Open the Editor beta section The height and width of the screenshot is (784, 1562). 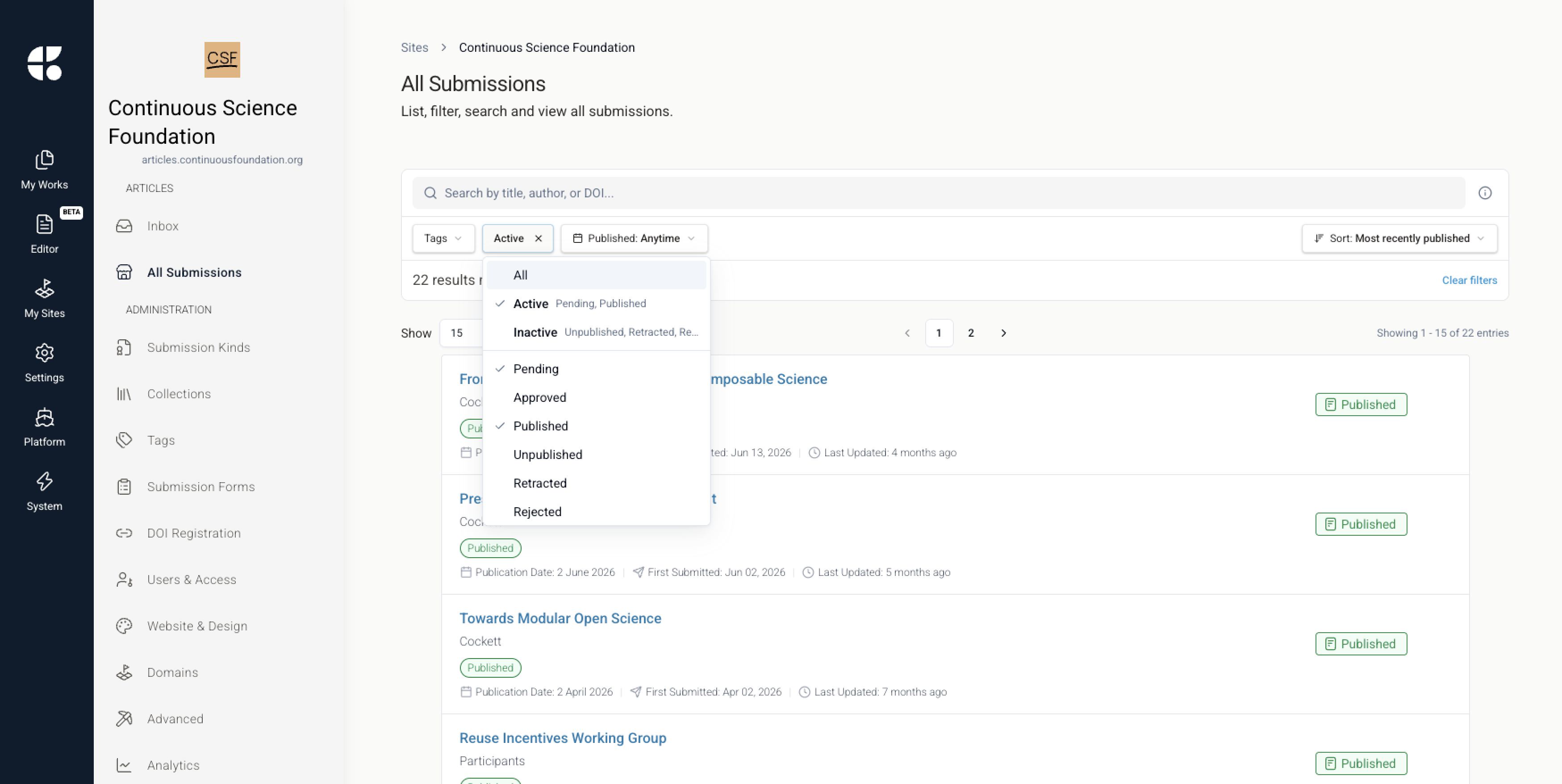44,234
